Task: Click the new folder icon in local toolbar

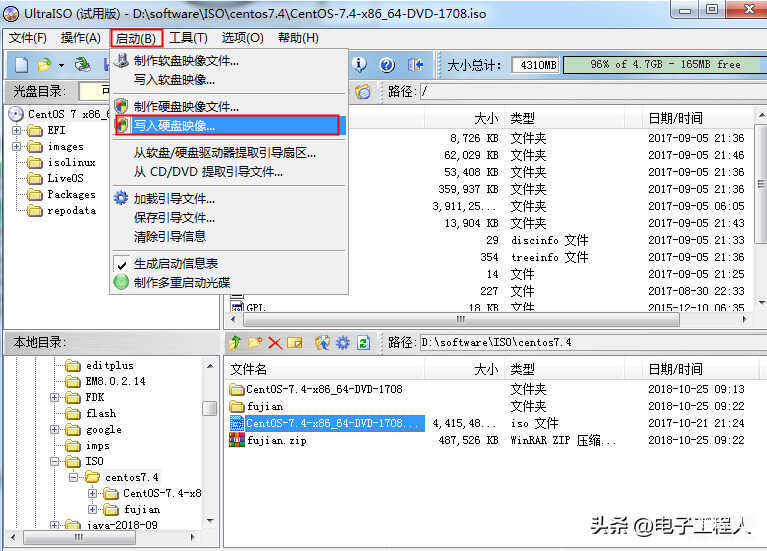Action: click(255, 343)
